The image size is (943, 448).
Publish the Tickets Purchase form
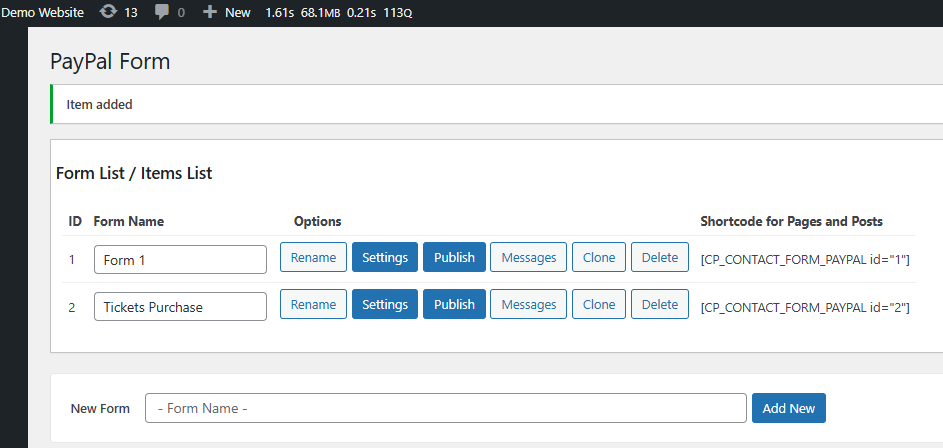(454, 304)
